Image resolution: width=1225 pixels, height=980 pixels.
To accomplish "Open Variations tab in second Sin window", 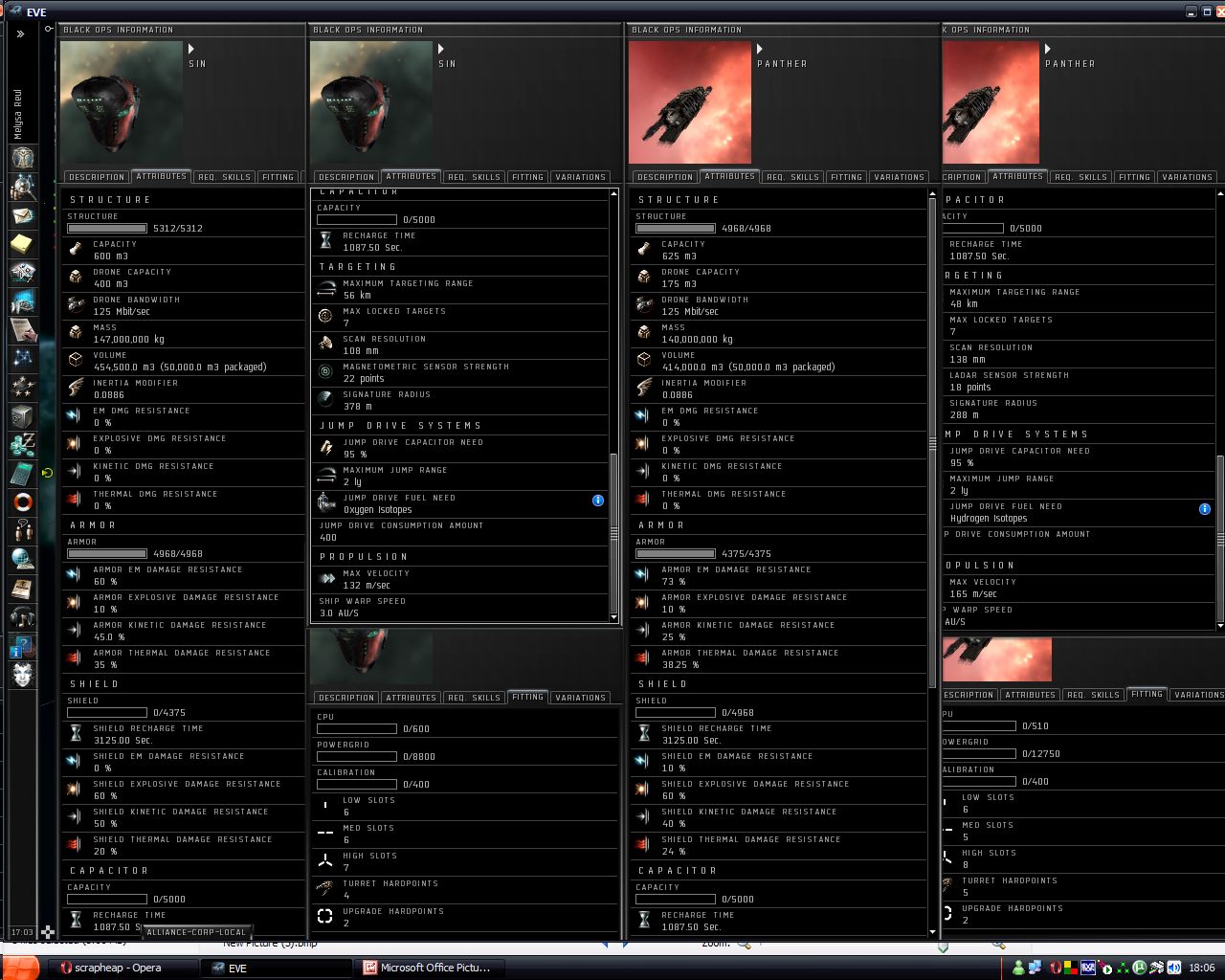I will pyautogui.click(x=580, y=177).
